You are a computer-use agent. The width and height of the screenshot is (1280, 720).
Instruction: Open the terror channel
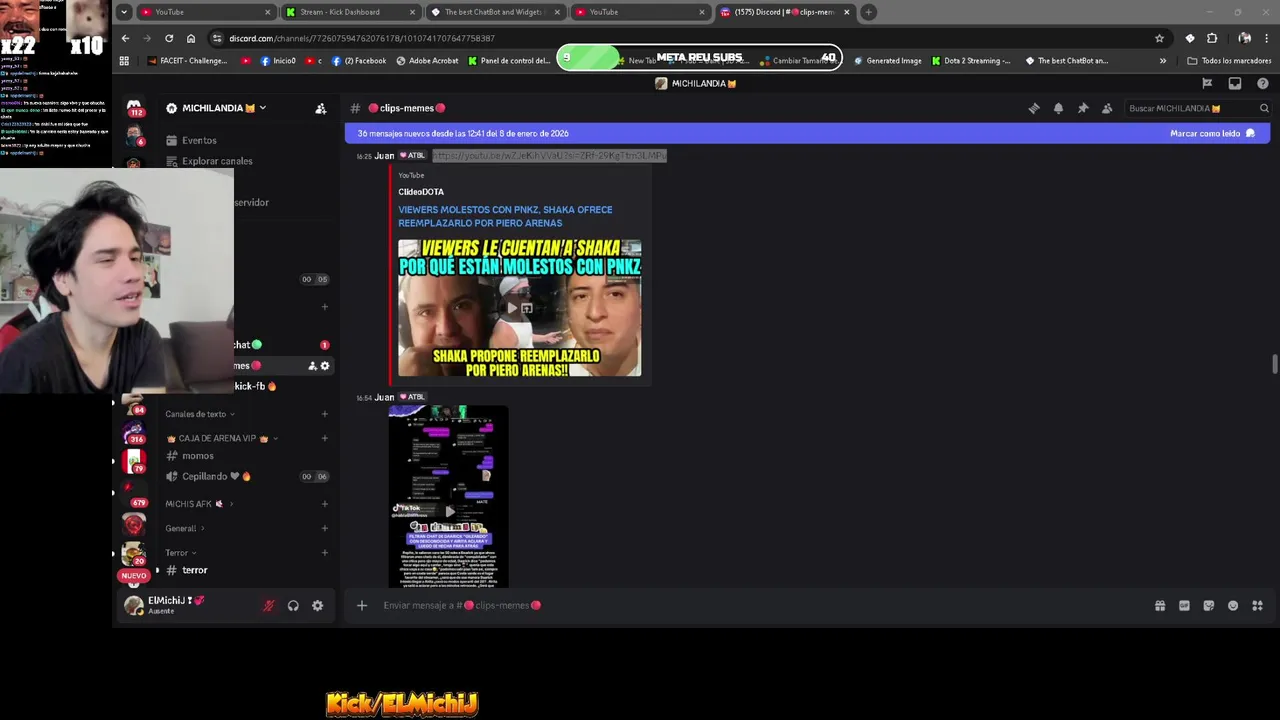(247, 570)
